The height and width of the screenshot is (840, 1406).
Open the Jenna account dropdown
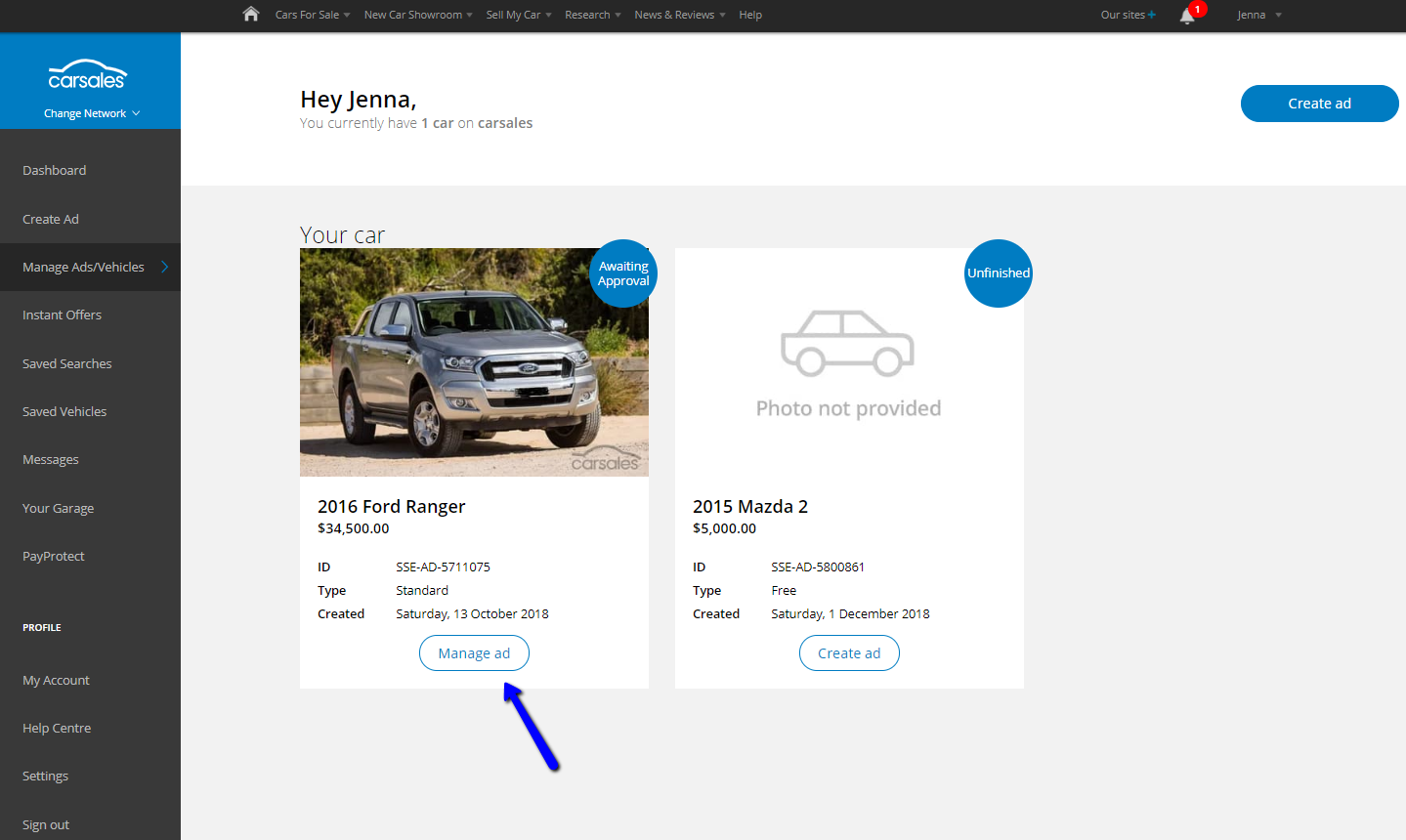(1259, 15)
